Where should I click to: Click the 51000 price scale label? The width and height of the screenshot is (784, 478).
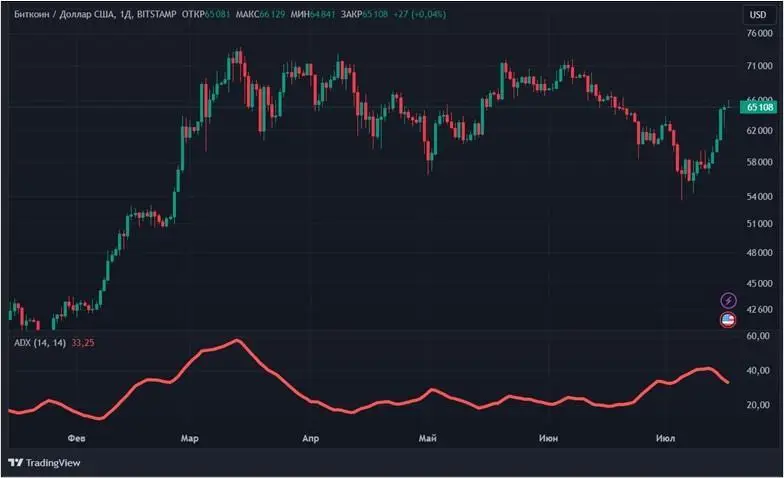[x=760, y=224]
